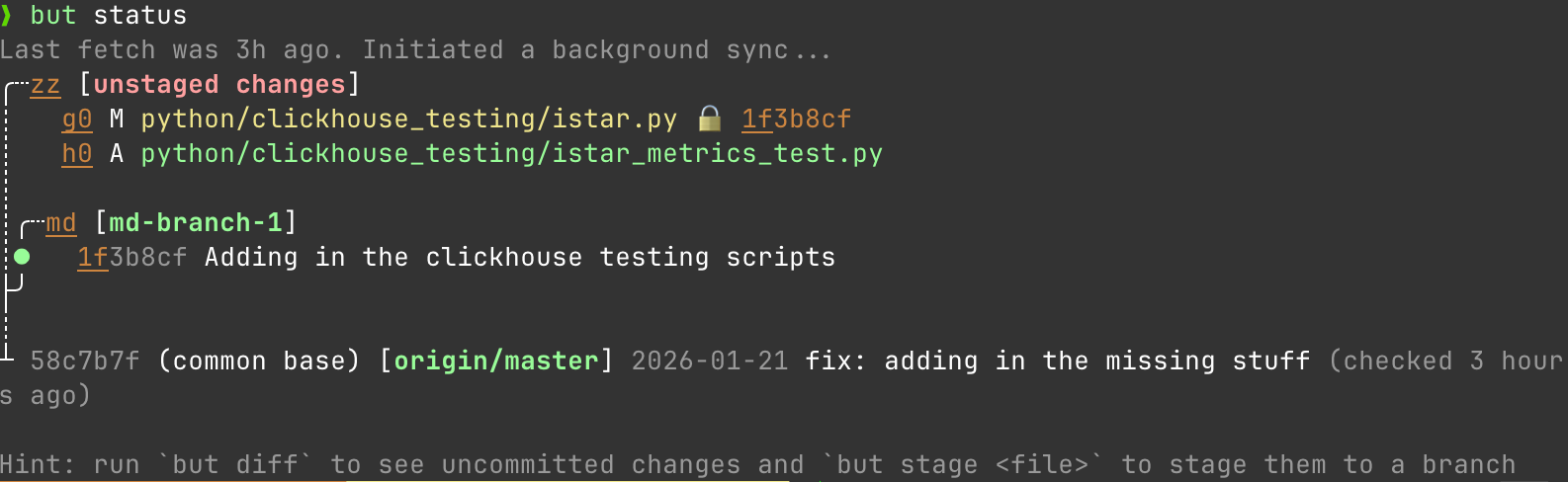Image resolution: width=1568 pixels, height=482 pixels.
Task: Click the commit message 'Adding in the clickhouse testing scripts'
Action: pos(519,258)
